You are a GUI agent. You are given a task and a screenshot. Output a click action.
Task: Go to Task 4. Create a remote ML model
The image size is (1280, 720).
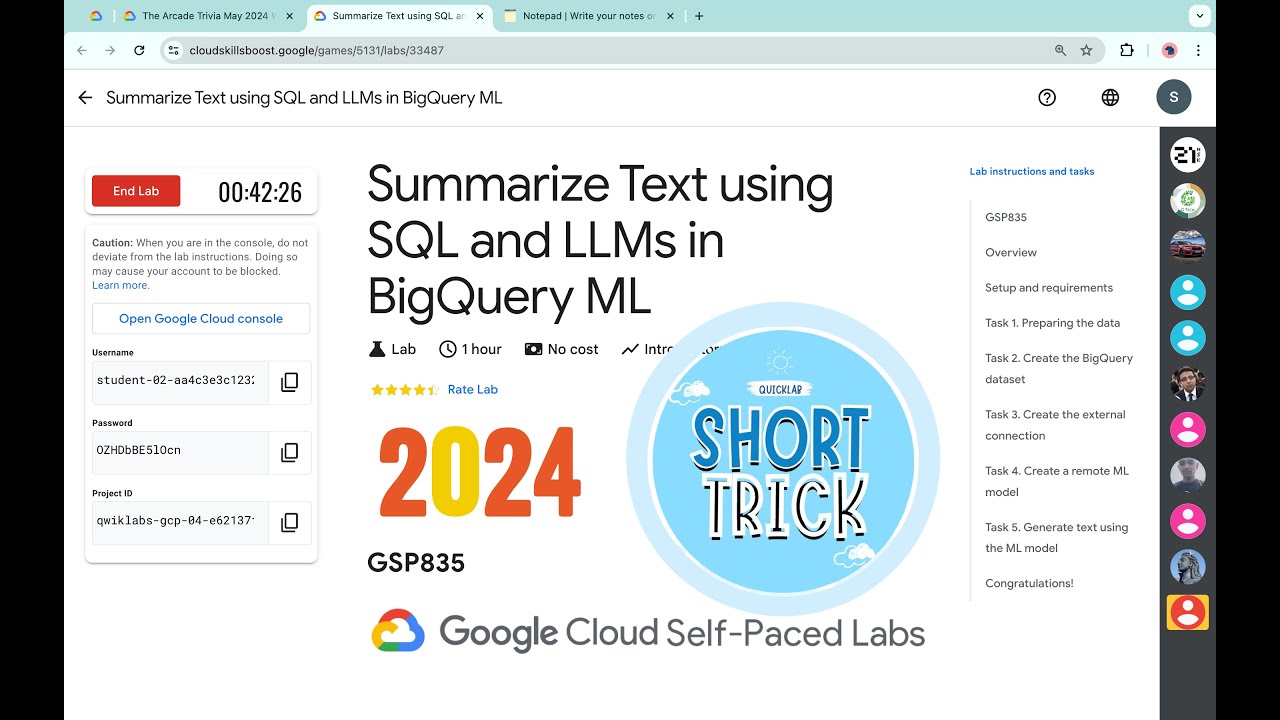click(1057, 481)
